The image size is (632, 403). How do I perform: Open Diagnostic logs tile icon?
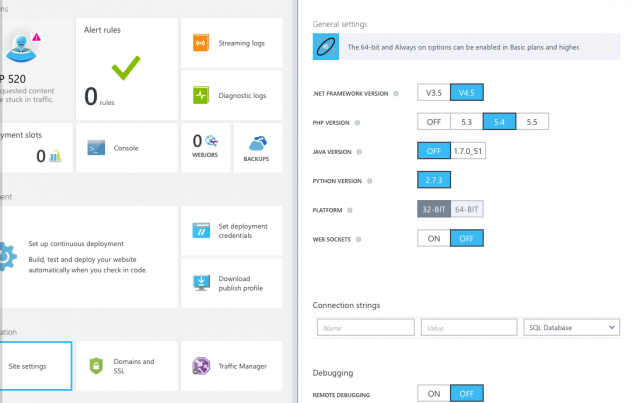click(x=201, y=96)
